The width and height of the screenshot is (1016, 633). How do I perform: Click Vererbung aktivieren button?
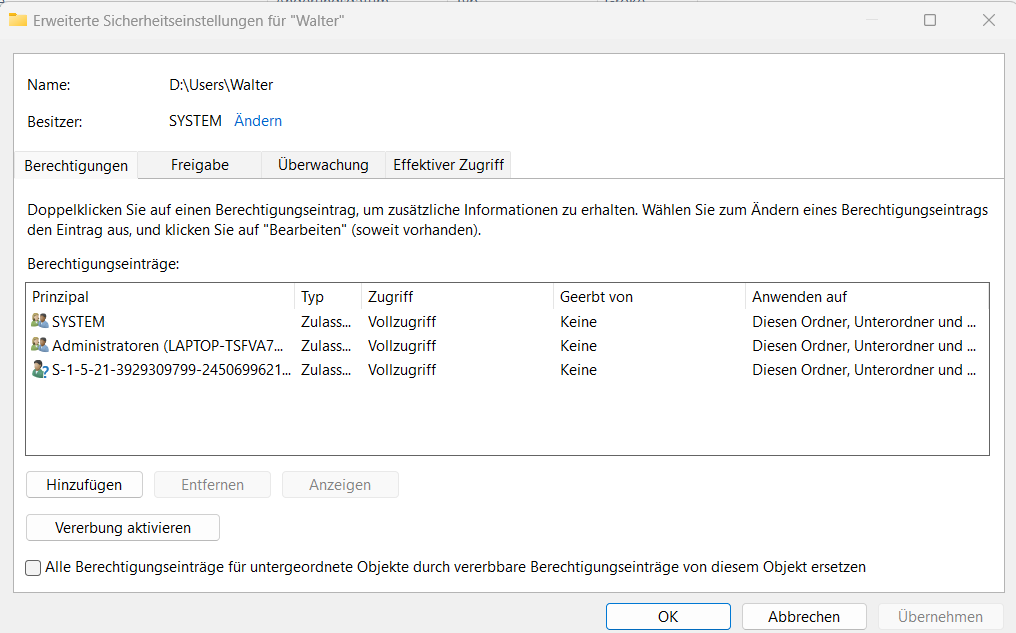coord(123,527)
